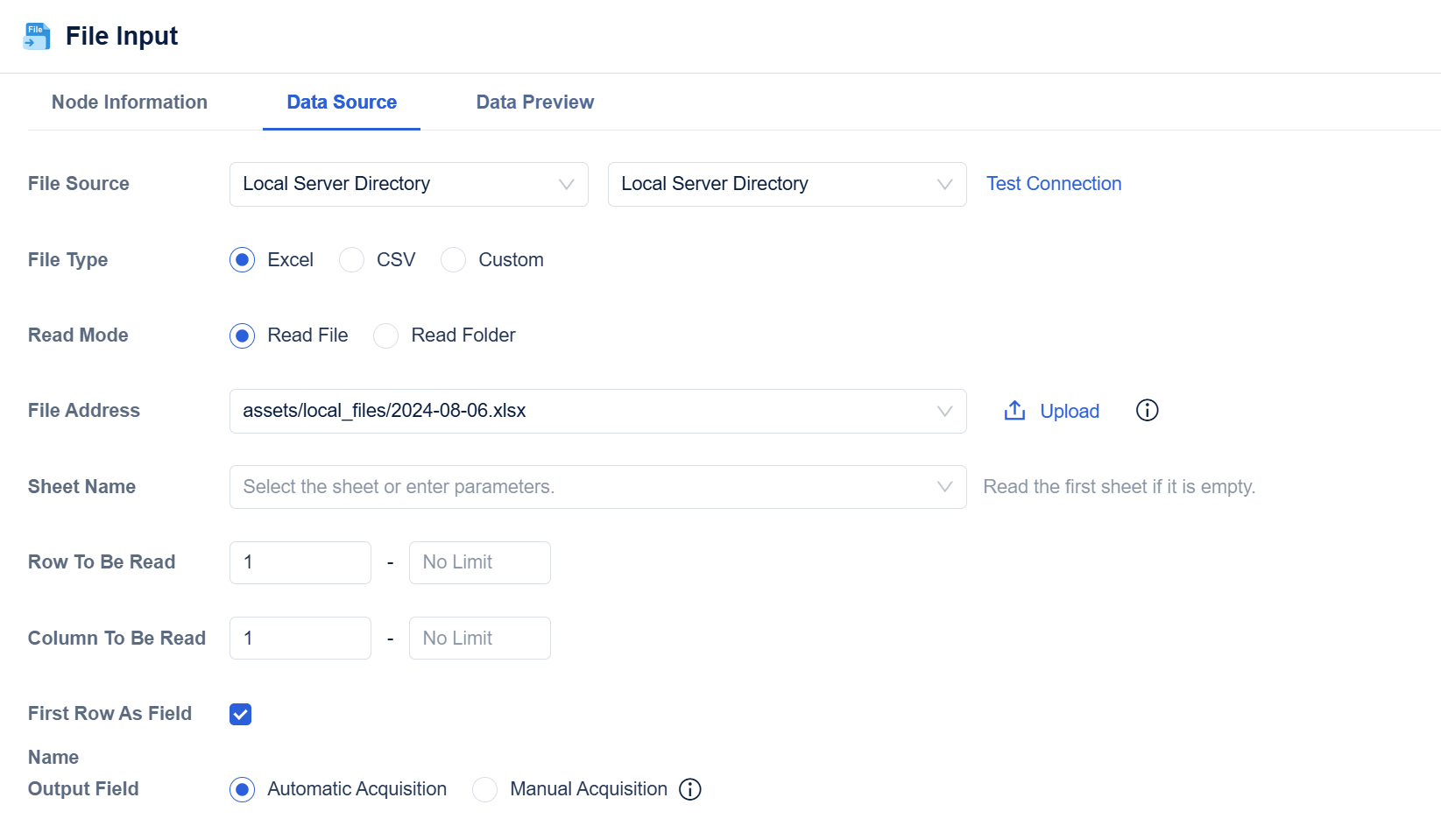Click info icon next to Manual Acquisition
This screenshot has width=1441, height=840.
[x=690, y=789]
